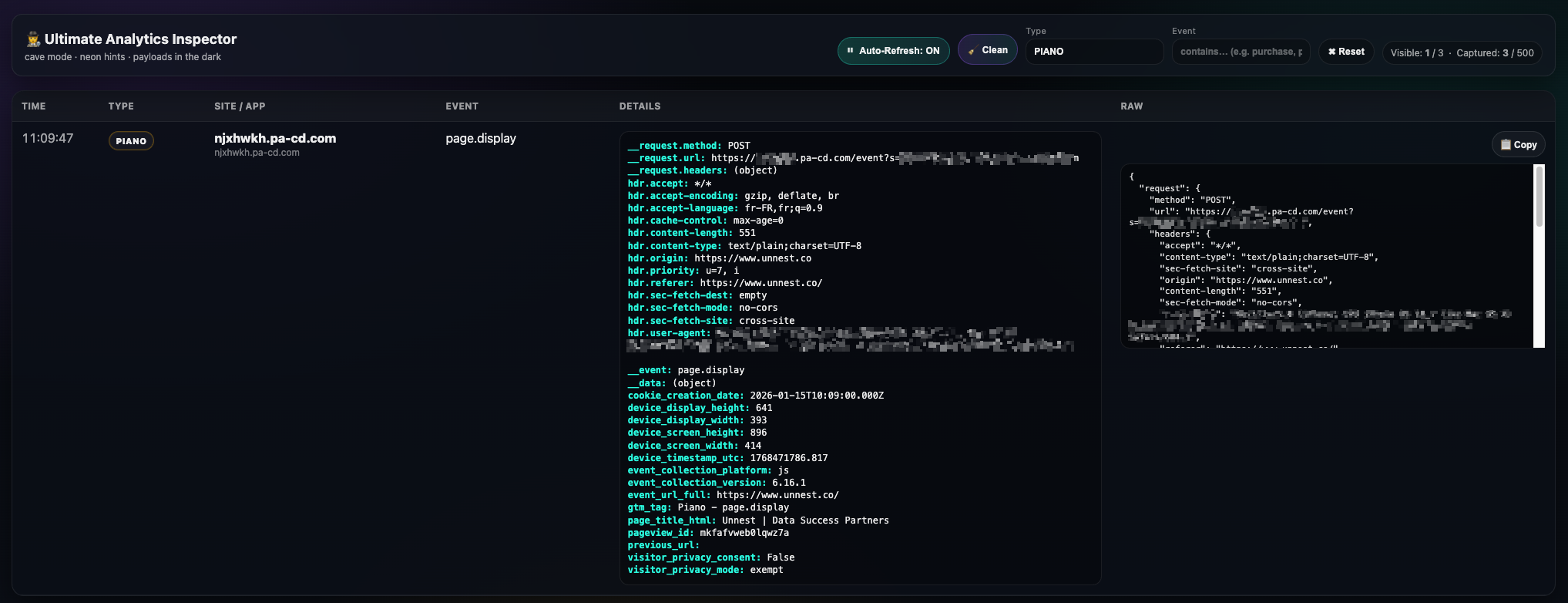The image size is (1568, 603).
Task: Click the raw panel vertical scrollbar
Action: 1539,197
